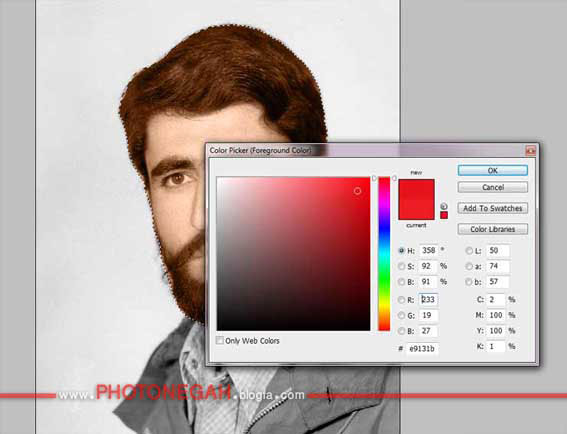Screen dimensions: 567x434
Task: Click inside the saturation-brightness color field
Action: 293,254
